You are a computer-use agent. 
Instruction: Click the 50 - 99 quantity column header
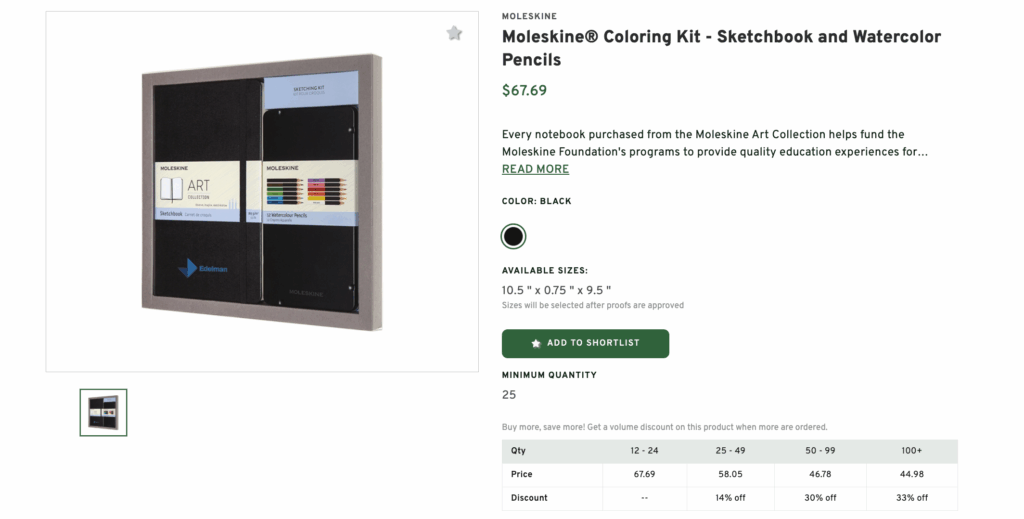click(x=822, y=451)
